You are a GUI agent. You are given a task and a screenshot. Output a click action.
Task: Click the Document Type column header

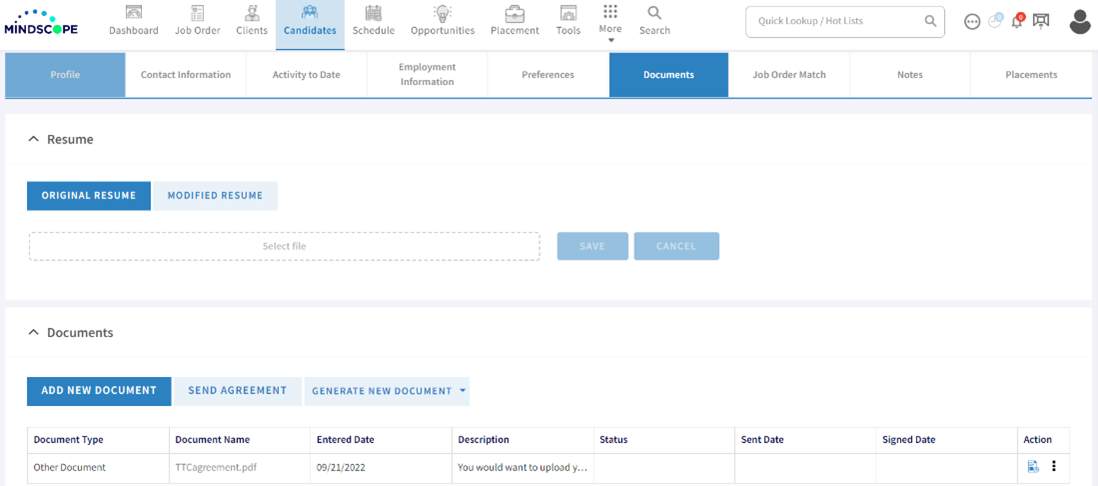98,440
